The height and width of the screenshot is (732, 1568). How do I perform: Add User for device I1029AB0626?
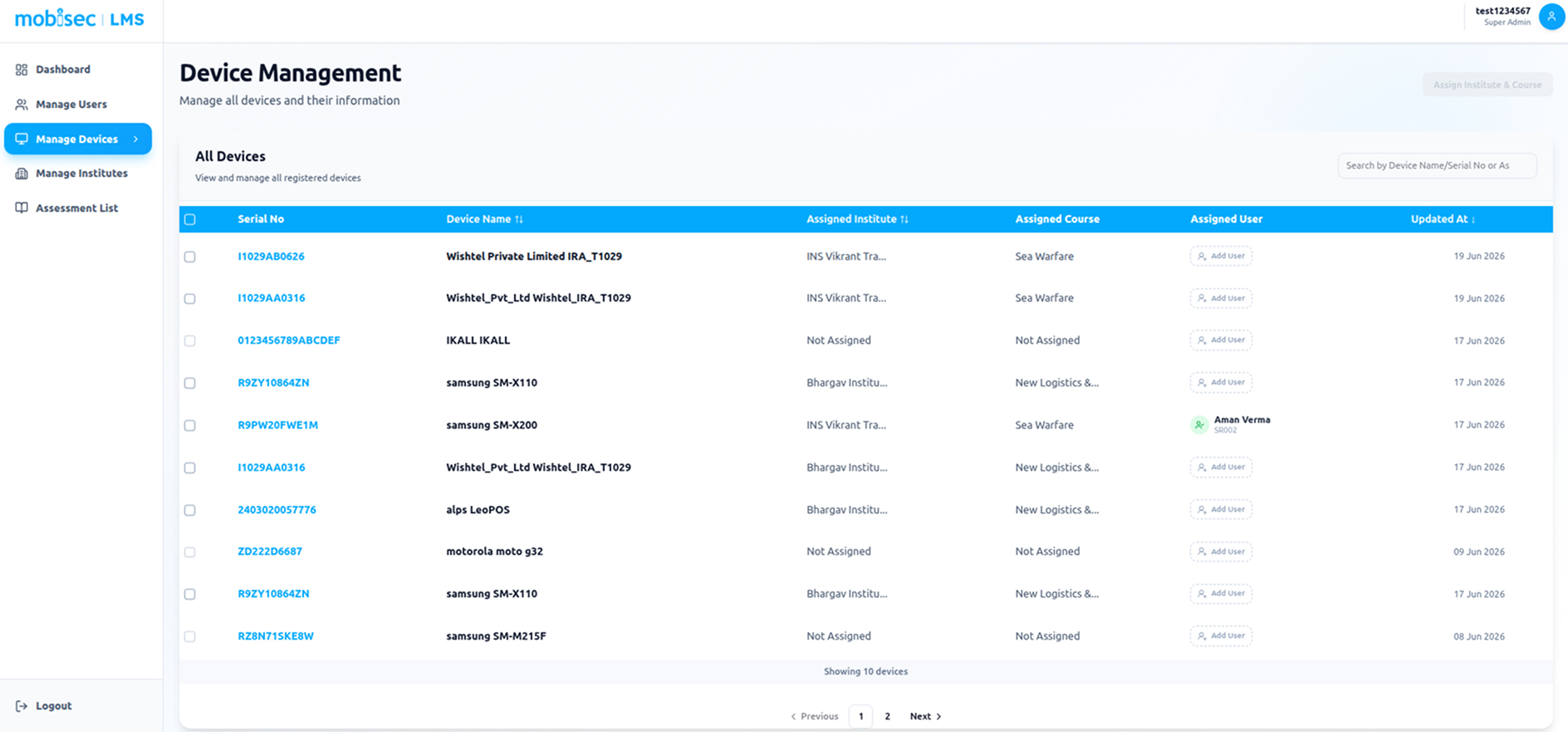[x=1221, y=256]
